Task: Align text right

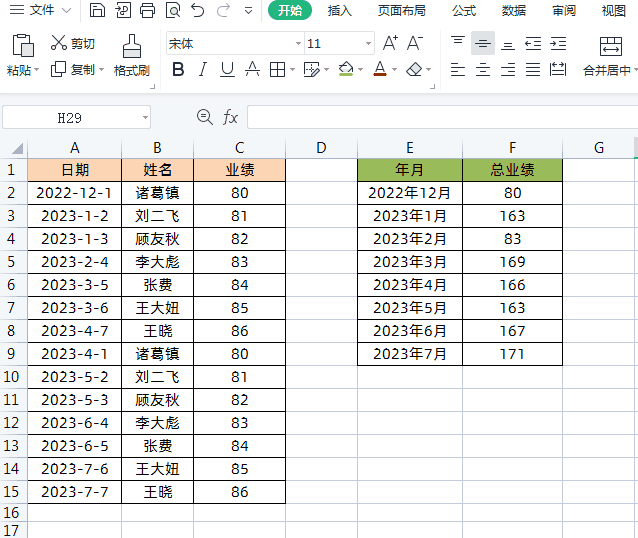Action: (x=508, y=70)
